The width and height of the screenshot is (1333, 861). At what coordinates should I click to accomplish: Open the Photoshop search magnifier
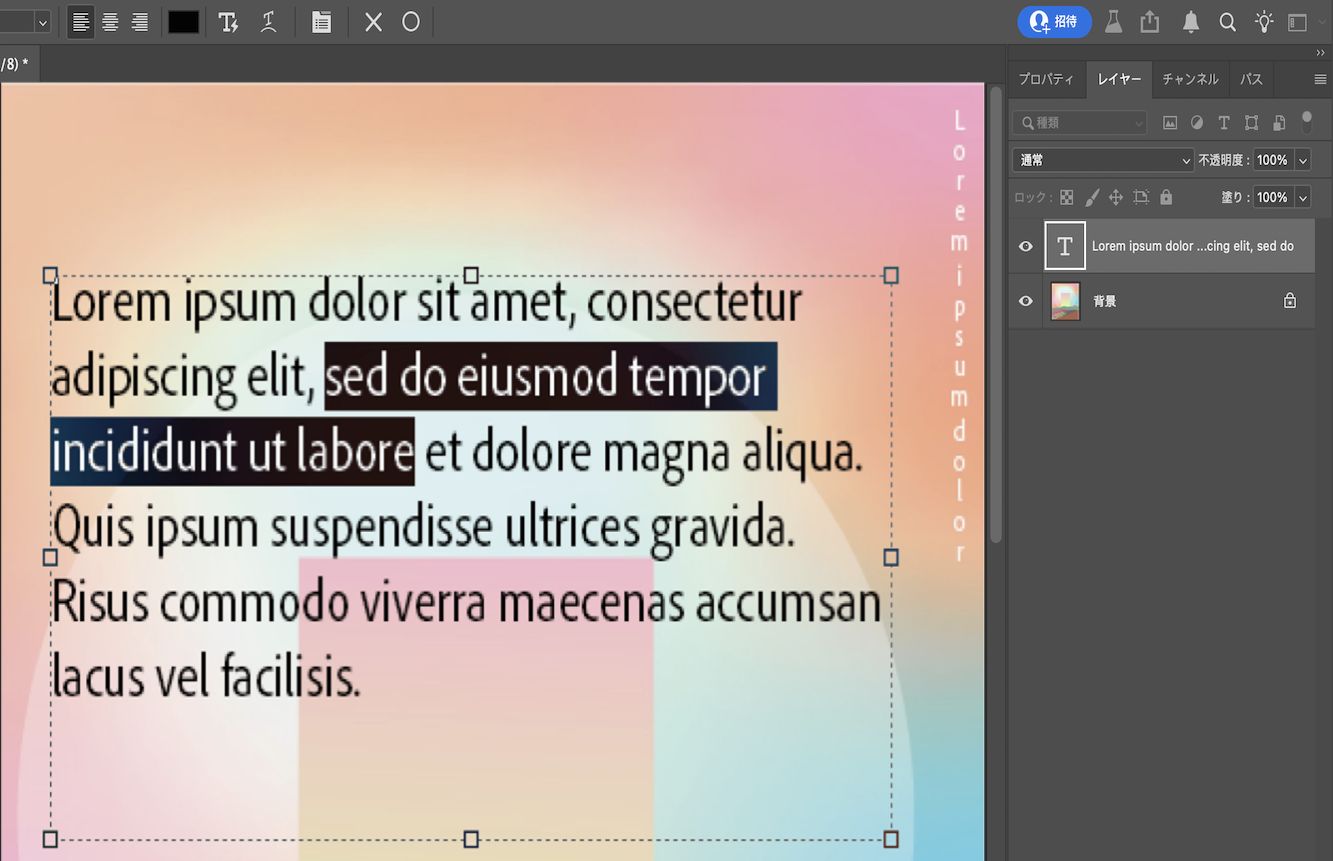tap(1227, 22)
